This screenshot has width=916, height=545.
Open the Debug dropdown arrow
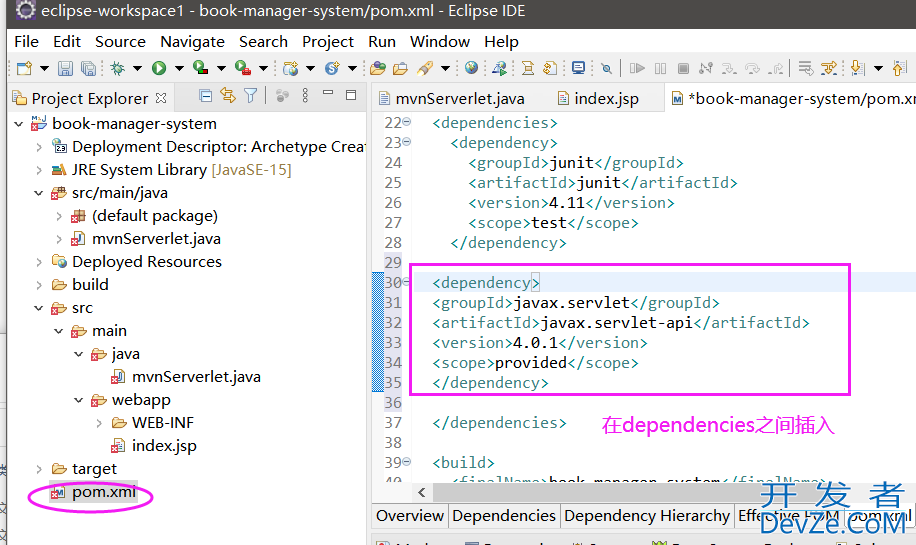click(x=137, y=69)
